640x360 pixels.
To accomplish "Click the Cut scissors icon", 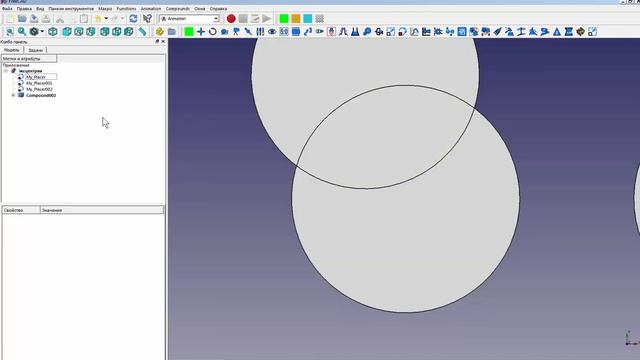I will click(60, 19).
